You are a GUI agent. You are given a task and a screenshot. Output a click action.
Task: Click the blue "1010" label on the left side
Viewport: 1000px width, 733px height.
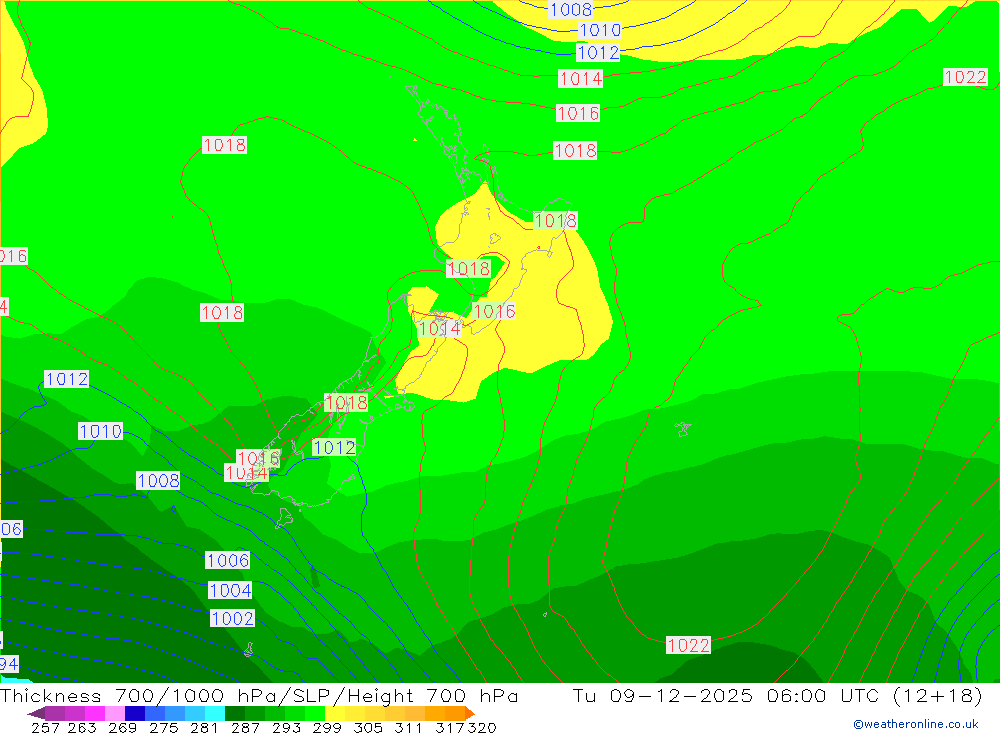[100, 431]
